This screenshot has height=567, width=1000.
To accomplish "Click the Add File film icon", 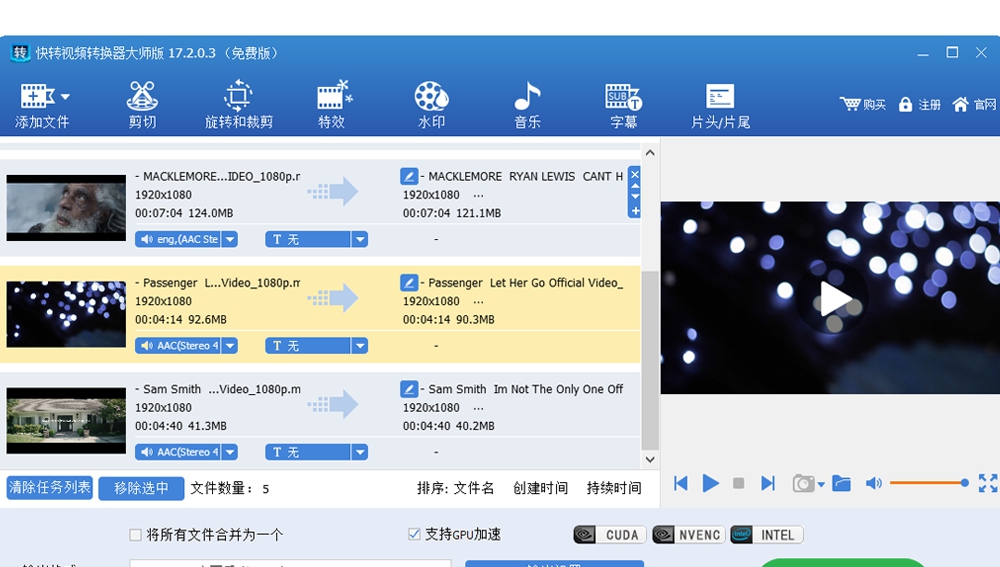I will pyautogui.click(x=36, y=96).
